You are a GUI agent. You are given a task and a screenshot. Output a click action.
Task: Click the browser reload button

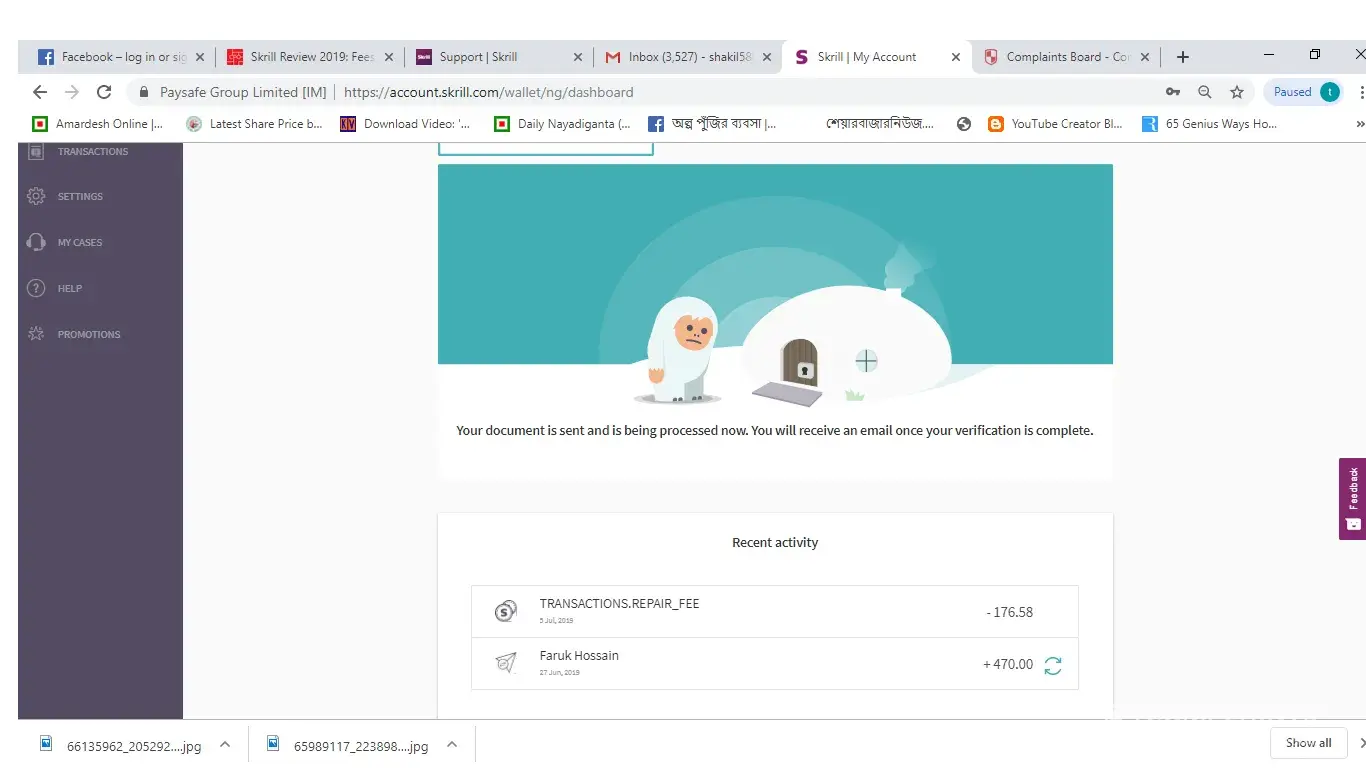[x=104, y=92]
